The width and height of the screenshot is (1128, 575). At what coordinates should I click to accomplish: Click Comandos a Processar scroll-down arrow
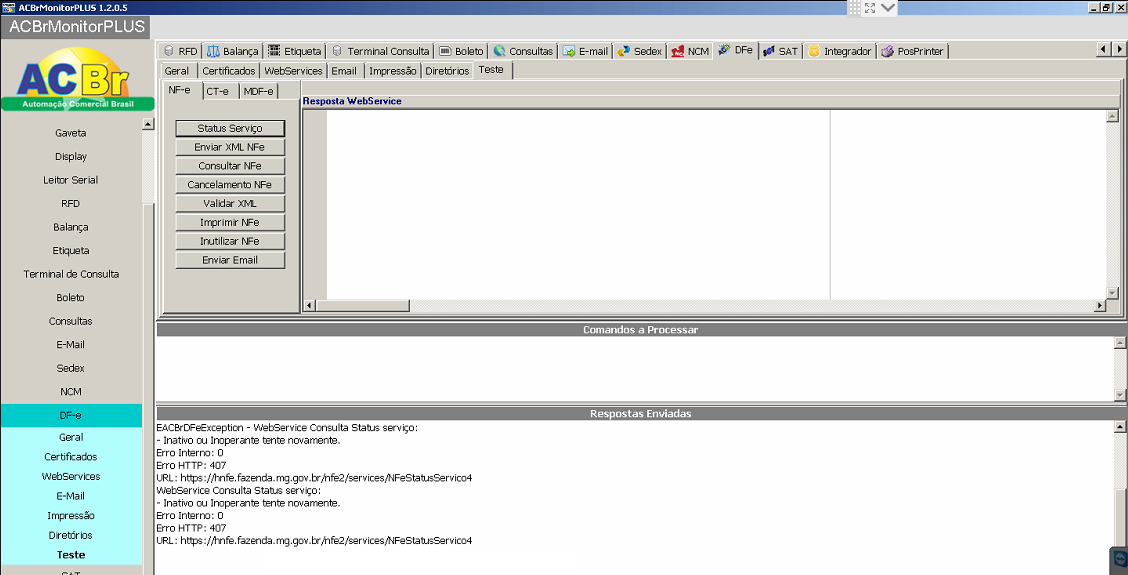point(1119,395)
